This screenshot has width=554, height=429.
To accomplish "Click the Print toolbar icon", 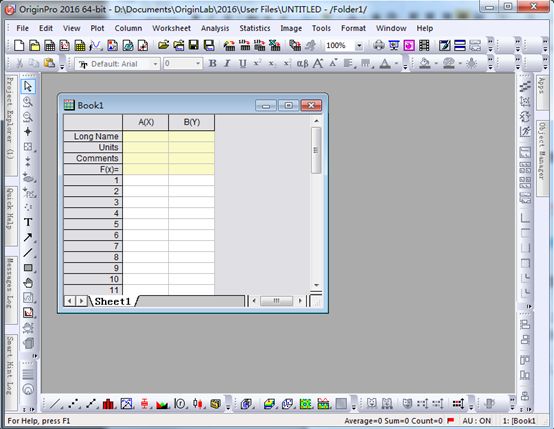I will 379,45.
